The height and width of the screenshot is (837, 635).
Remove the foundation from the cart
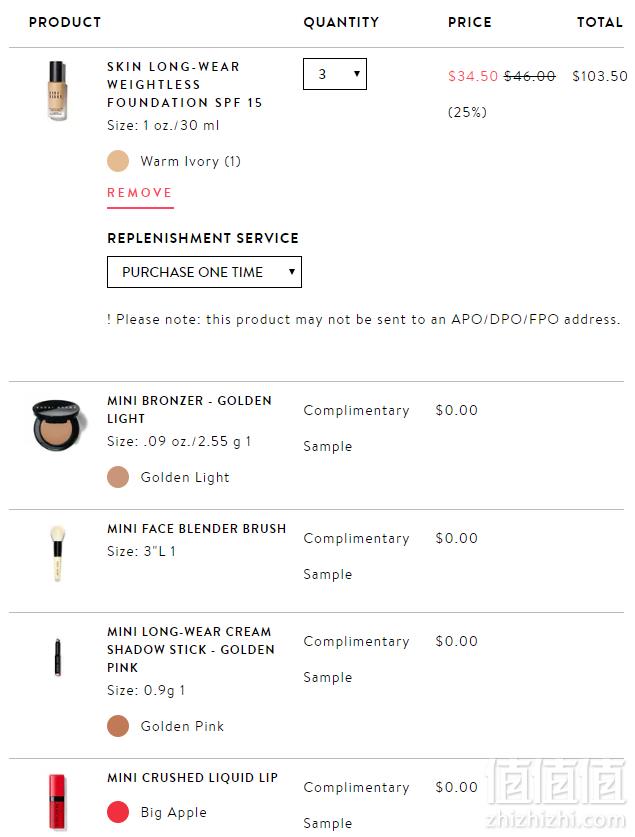140,193
